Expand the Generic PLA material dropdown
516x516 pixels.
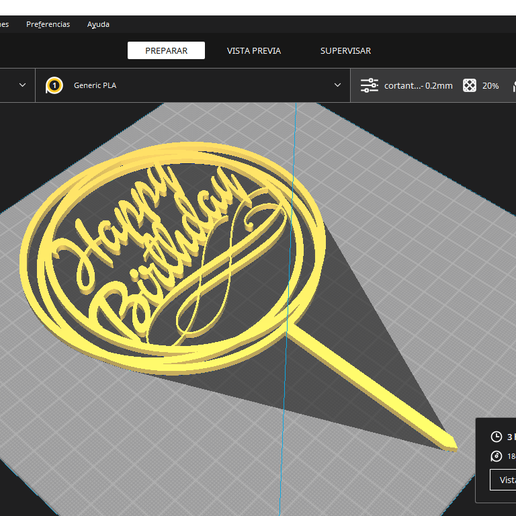tap(337, 85)
